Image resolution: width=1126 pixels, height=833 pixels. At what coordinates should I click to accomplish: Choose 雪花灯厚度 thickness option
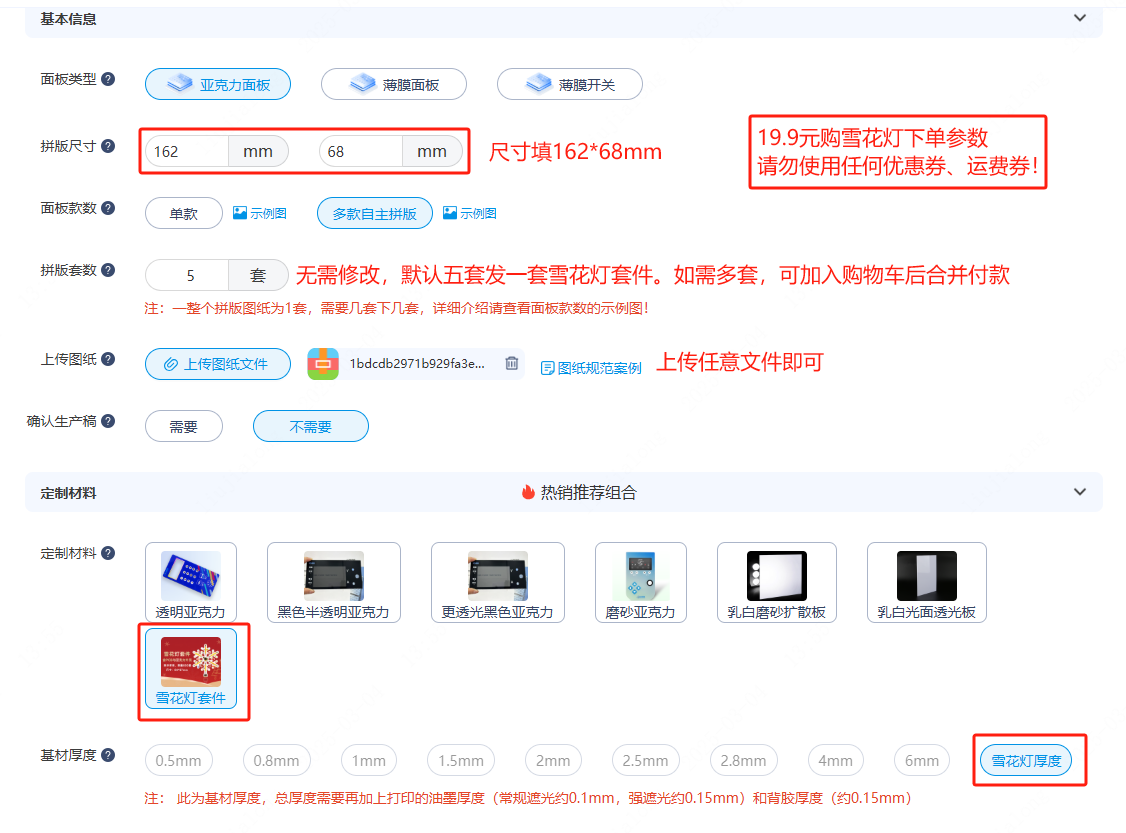point(1025,761)
